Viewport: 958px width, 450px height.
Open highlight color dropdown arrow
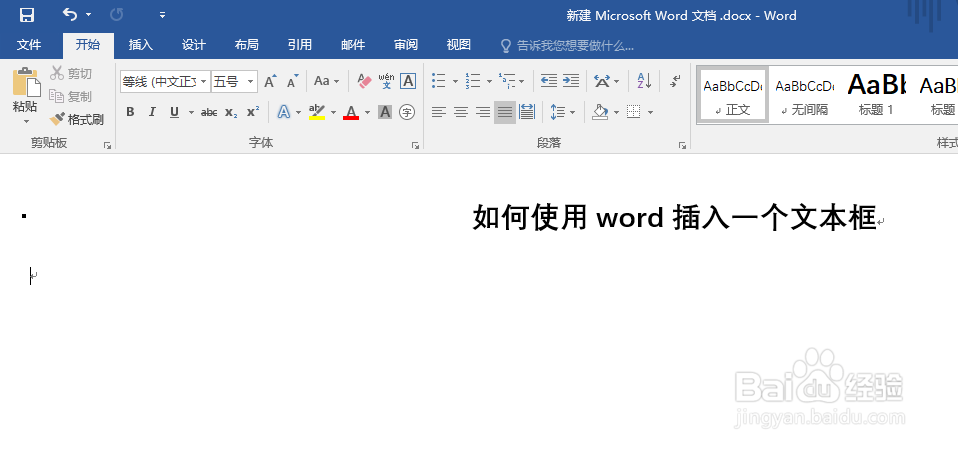point(333,112)
